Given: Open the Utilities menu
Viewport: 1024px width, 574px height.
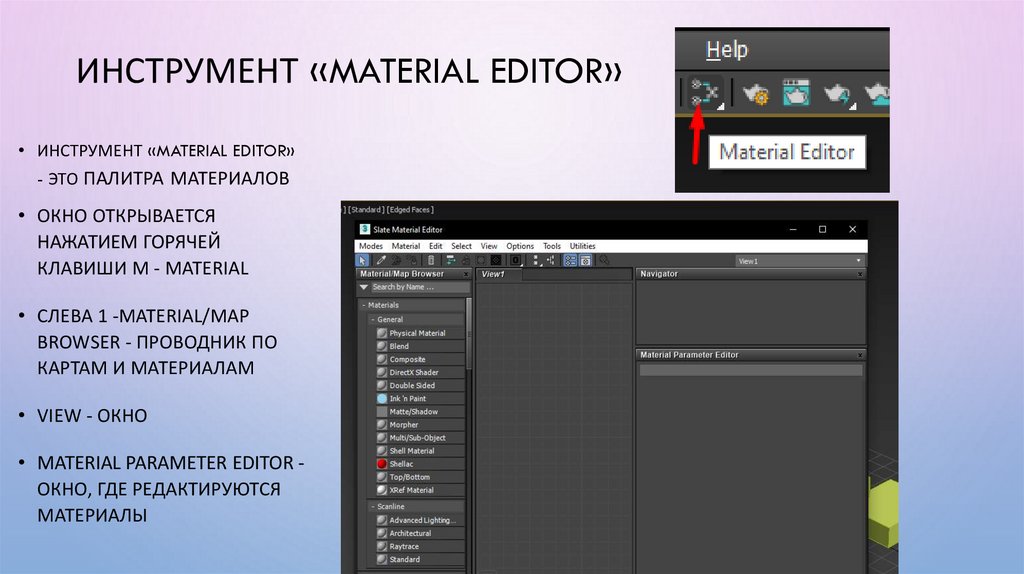Looking at the screenshot, I should click(x=582, y=246).
